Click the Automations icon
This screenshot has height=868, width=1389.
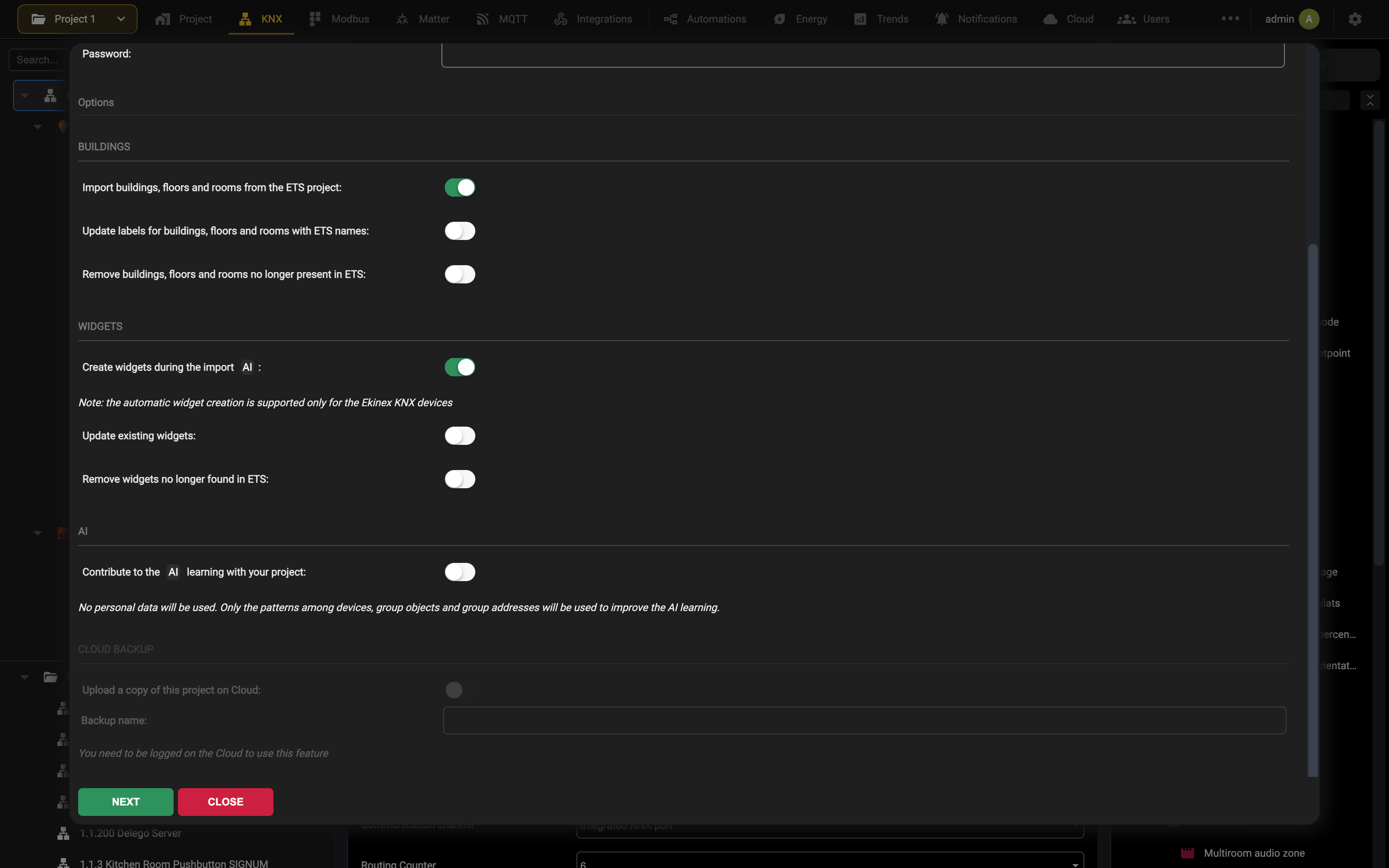coord(670,19)
